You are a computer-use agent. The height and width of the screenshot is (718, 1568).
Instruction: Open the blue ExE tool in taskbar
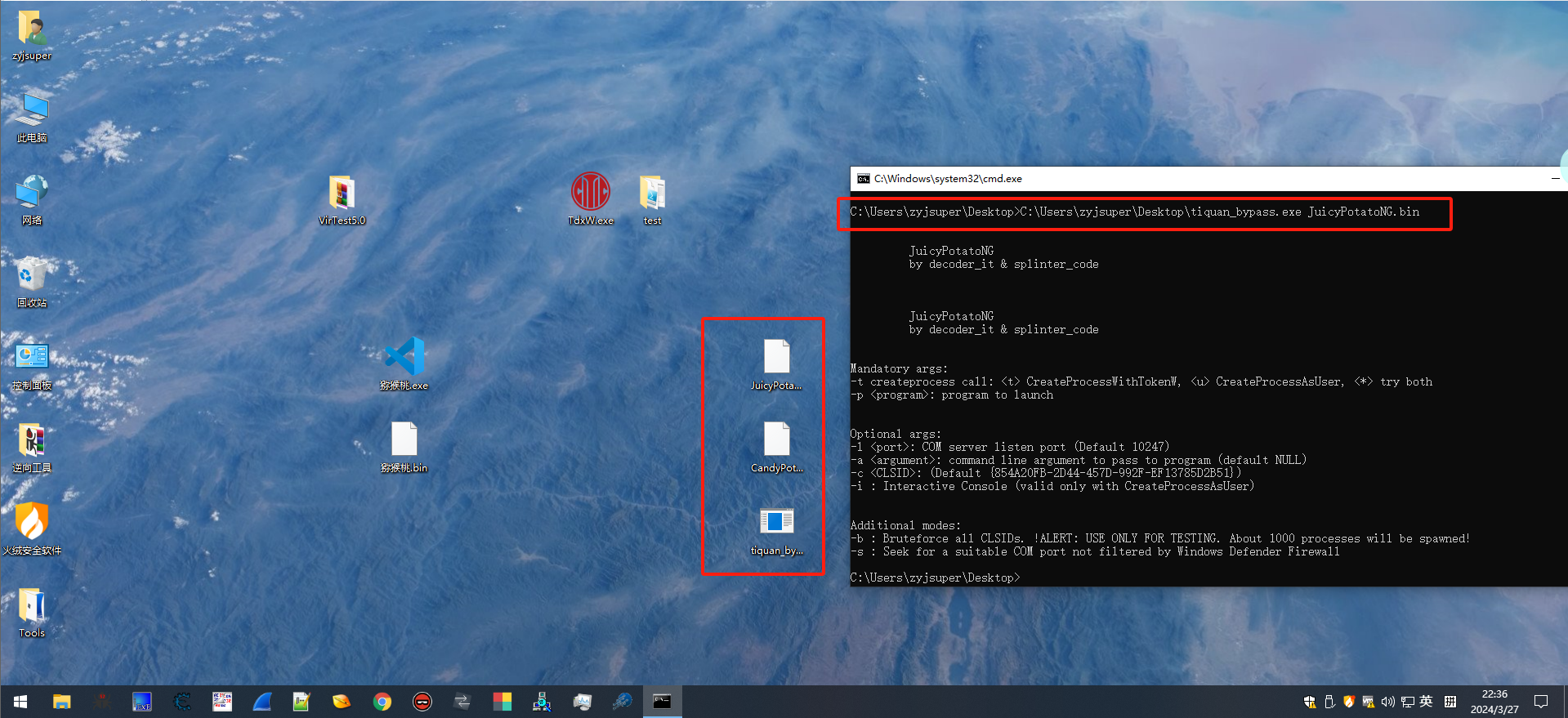141,702
